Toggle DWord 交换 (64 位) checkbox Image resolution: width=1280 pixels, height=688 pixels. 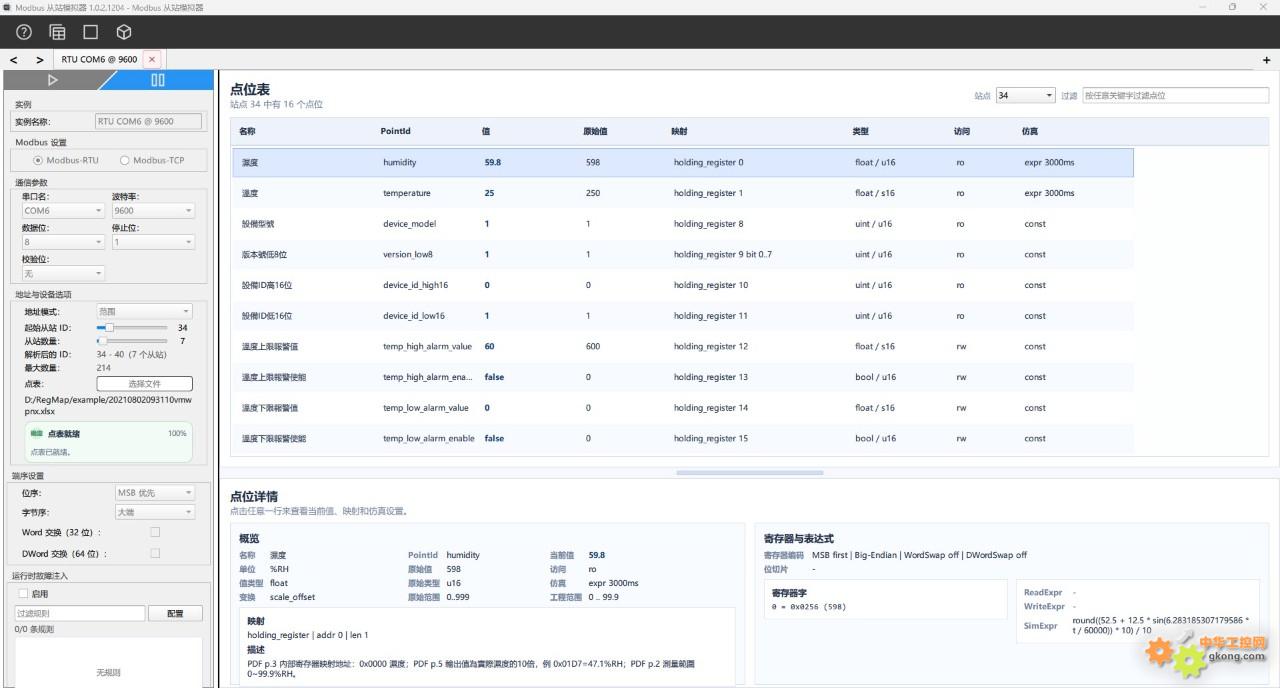155,553
